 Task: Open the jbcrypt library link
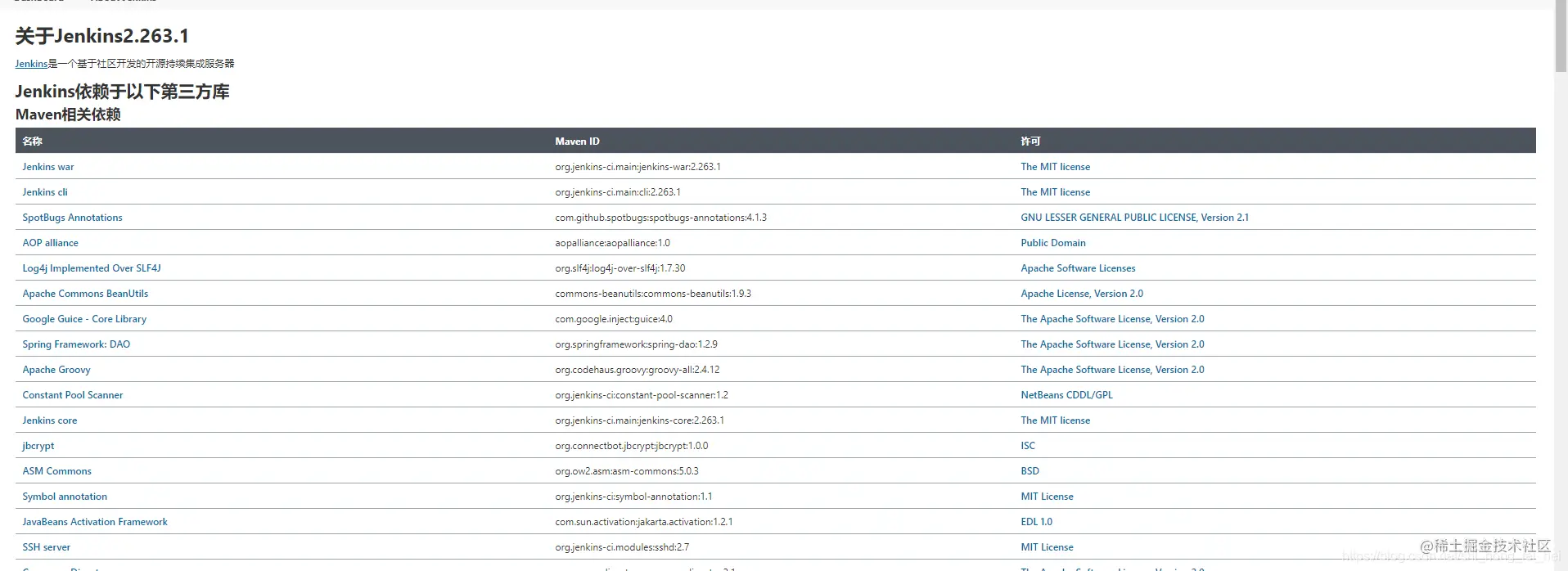tap(38, 446)
